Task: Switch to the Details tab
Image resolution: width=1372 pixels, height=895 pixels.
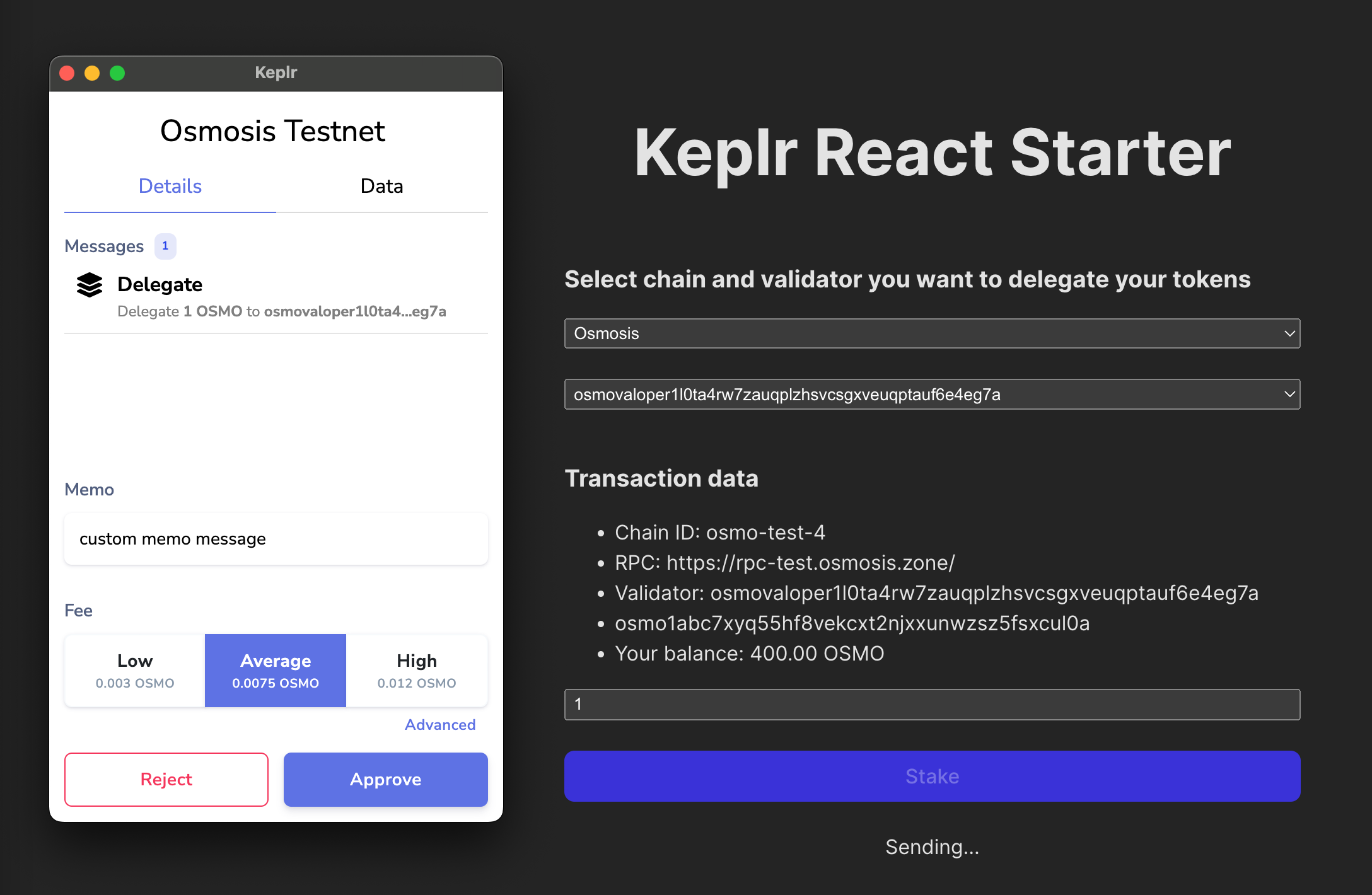Action: (x=170, y=186)
